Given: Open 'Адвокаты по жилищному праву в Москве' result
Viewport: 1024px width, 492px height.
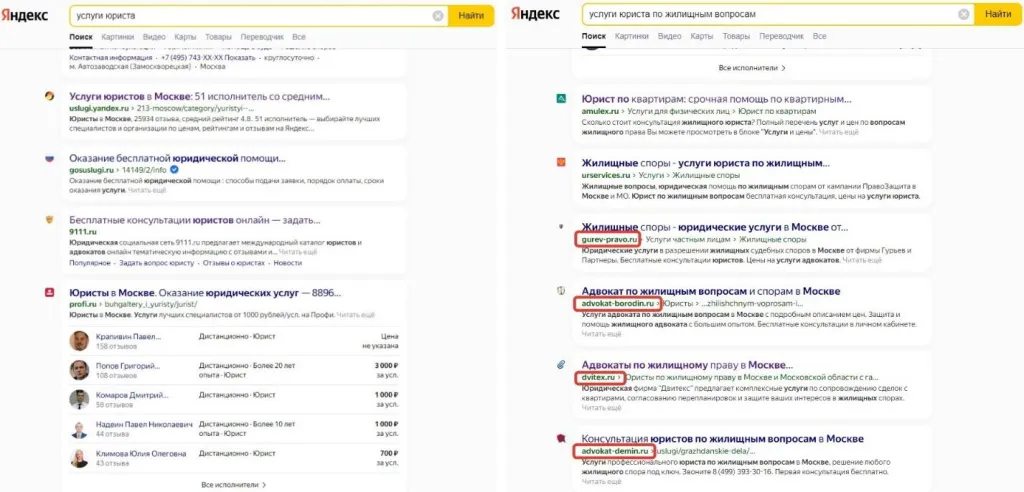Looking at the screenshot, I should (x=687, y=365).
